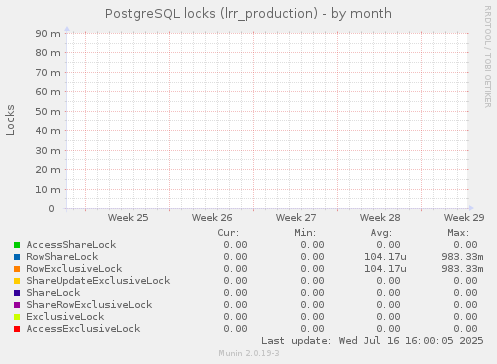Select the RowExclusiveLock legend label
497x364 pixels.
click(74, 269)
